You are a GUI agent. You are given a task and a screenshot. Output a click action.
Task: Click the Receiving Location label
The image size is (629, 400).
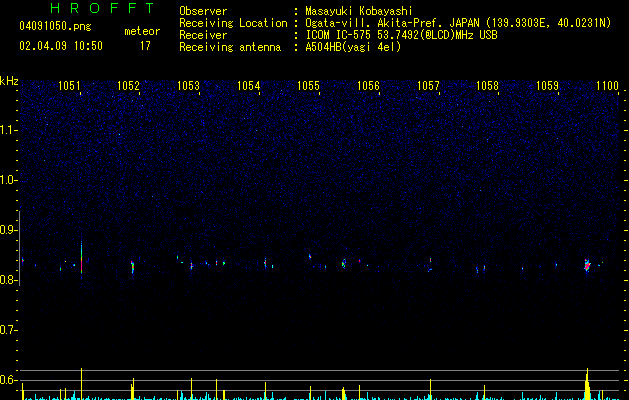tap(233, 23)
